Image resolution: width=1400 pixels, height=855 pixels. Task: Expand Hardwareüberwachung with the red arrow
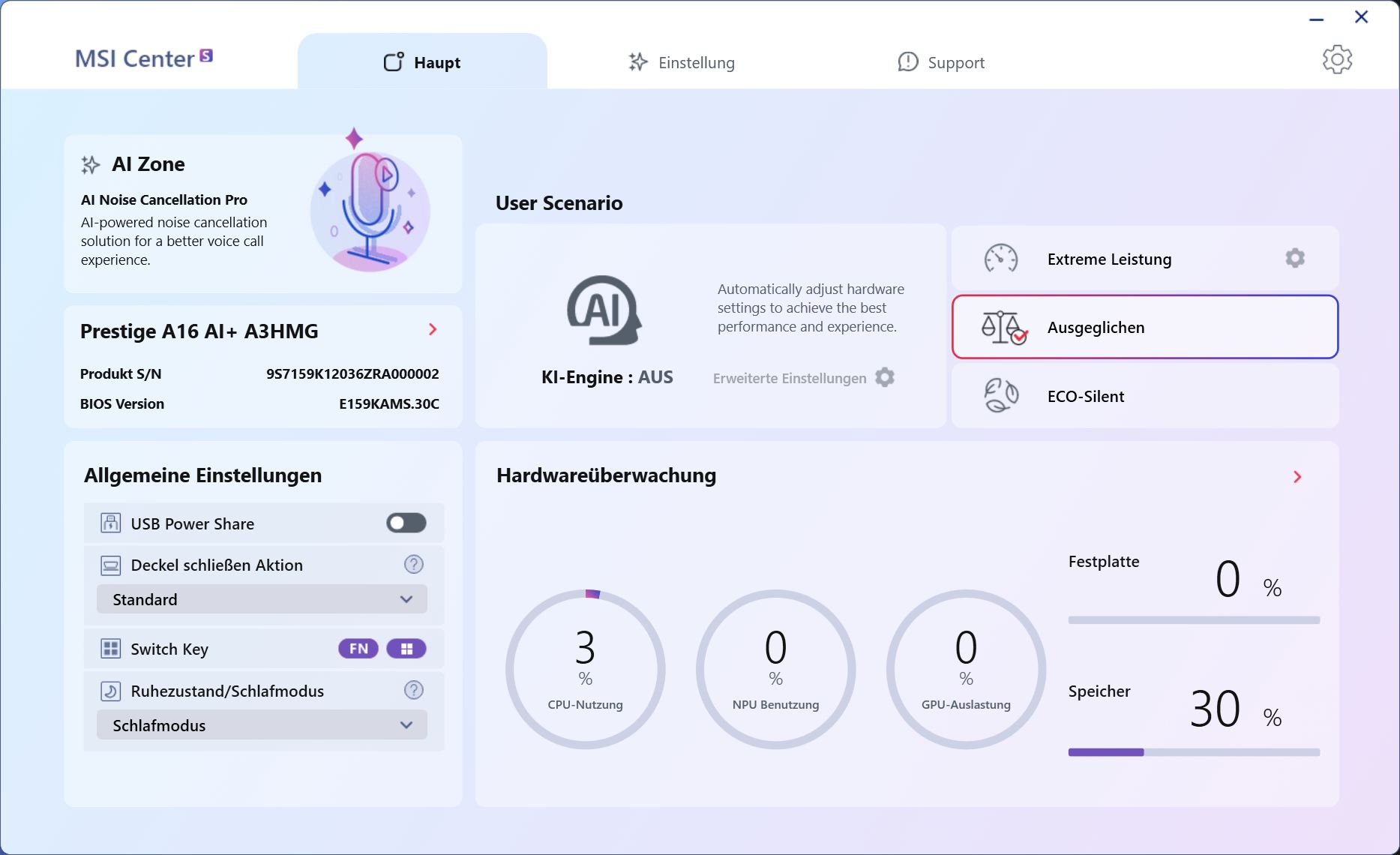coord(1297,477)
